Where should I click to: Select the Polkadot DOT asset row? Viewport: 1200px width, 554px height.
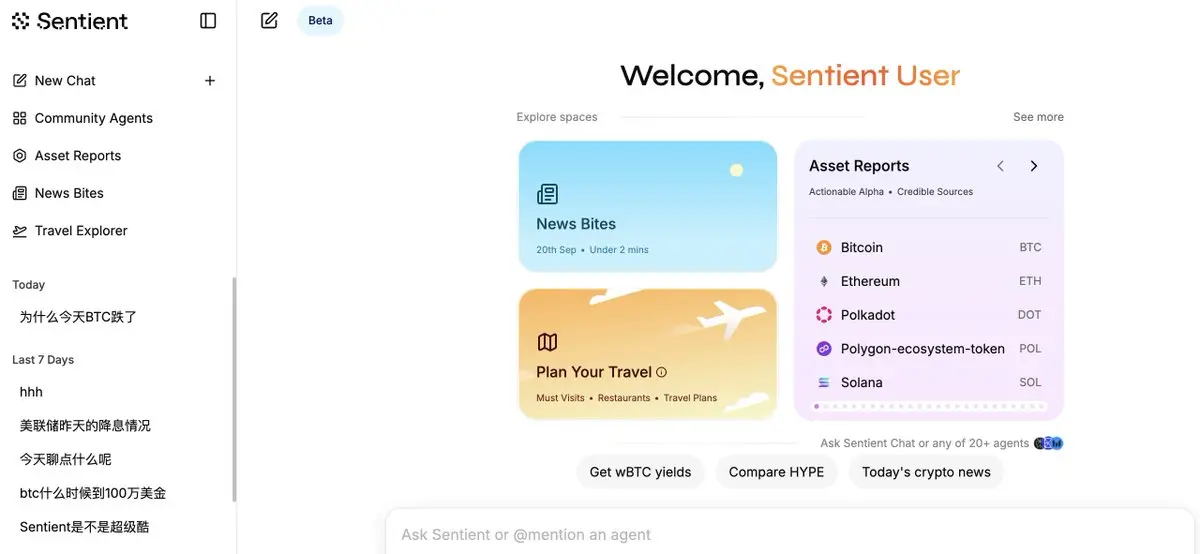[x=929, y=315]
